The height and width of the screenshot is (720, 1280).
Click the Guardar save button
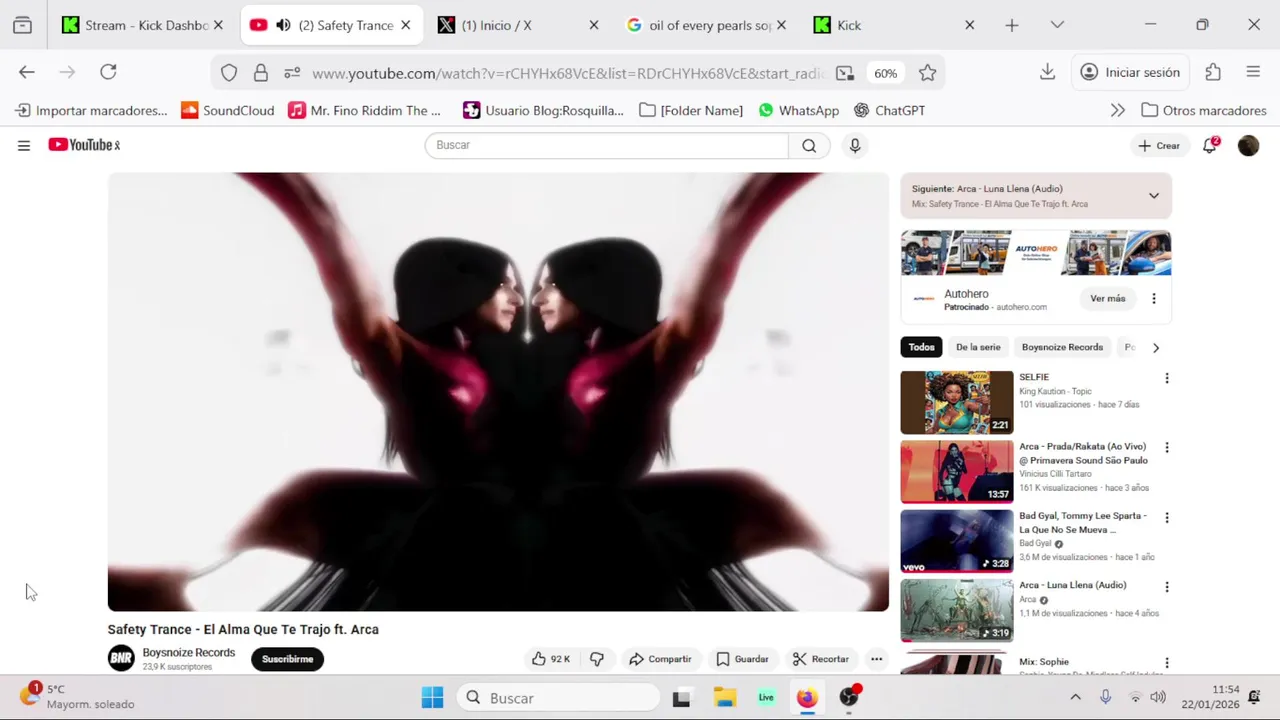coord(743,659)
